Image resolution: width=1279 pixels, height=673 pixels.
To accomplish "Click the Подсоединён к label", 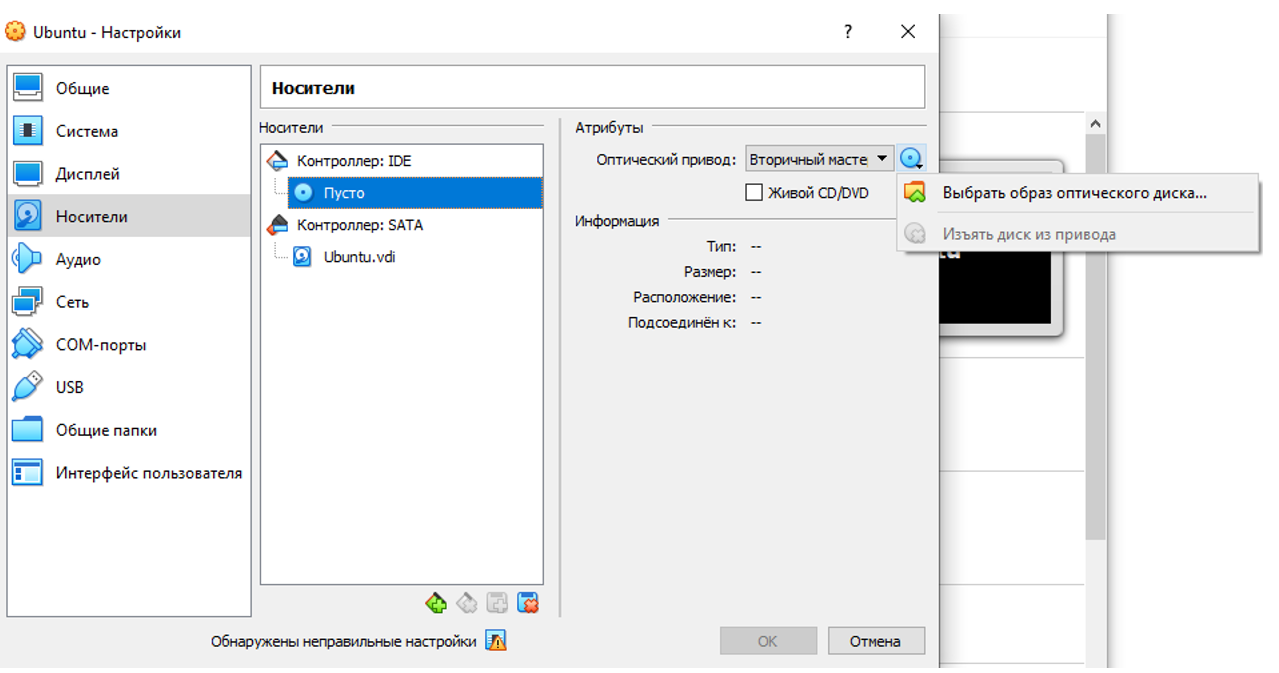I will point(682,322).
